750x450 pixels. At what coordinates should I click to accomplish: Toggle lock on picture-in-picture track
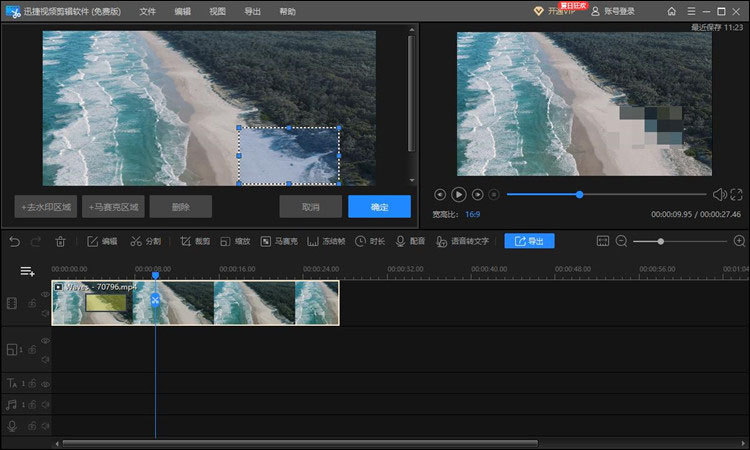(32, 350)
